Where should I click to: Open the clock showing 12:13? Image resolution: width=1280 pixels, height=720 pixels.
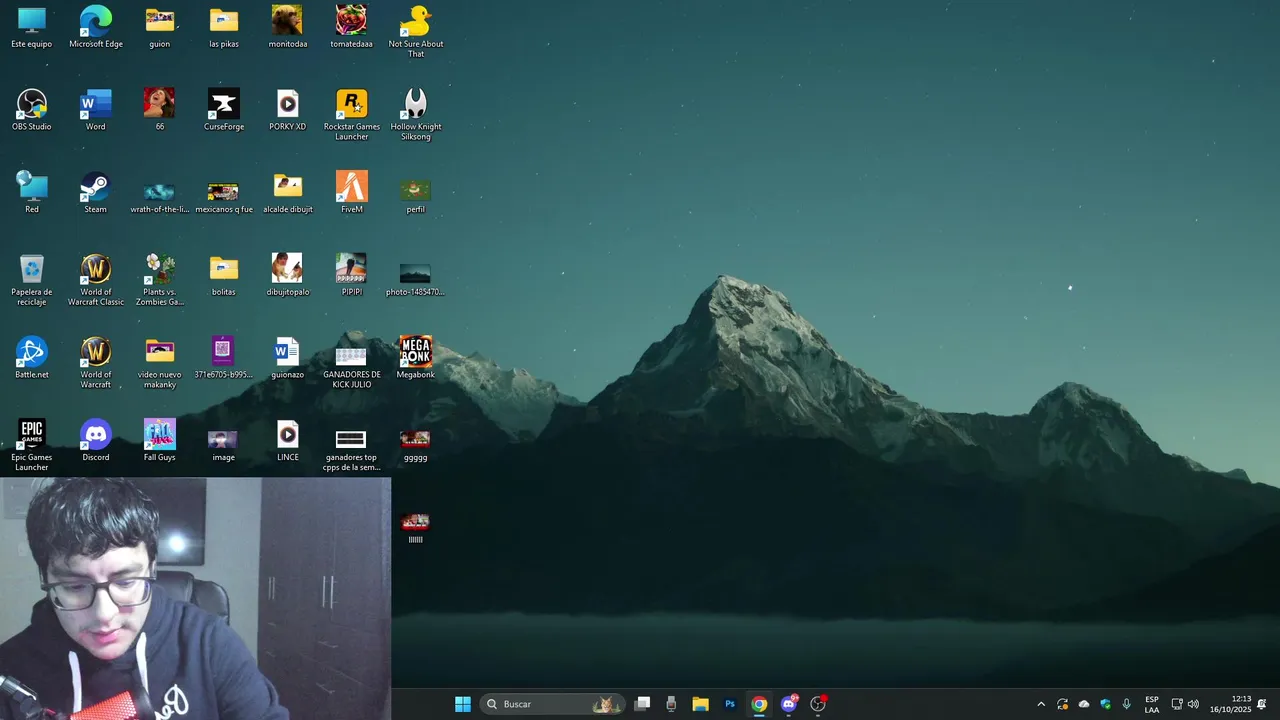(1230, 704)
